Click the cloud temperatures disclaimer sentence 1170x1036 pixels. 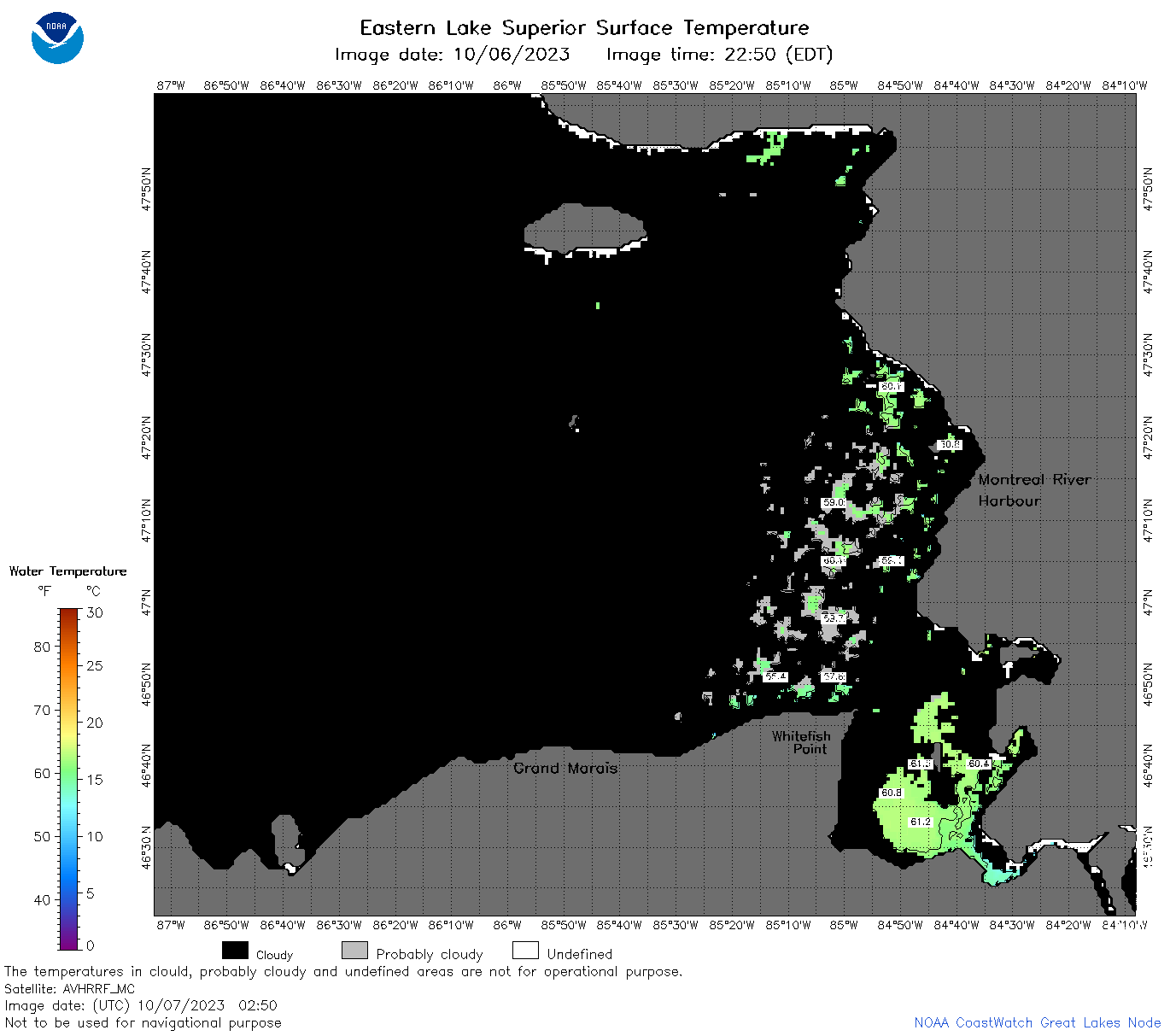pyautogui.click(x=343, y=971)
